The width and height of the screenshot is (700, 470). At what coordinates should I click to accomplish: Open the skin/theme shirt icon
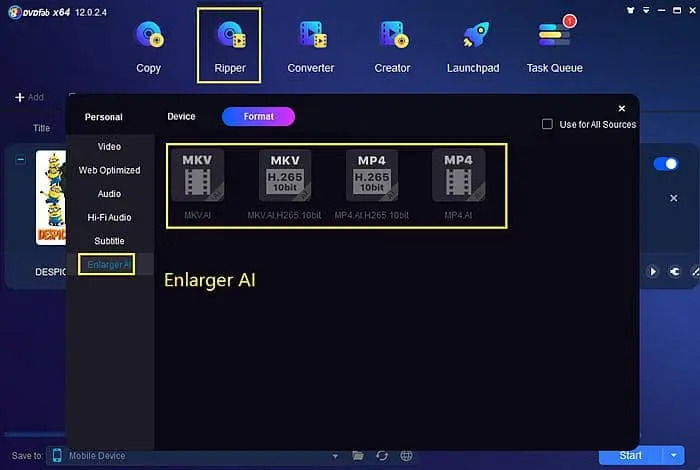click(x=630, y=10)
